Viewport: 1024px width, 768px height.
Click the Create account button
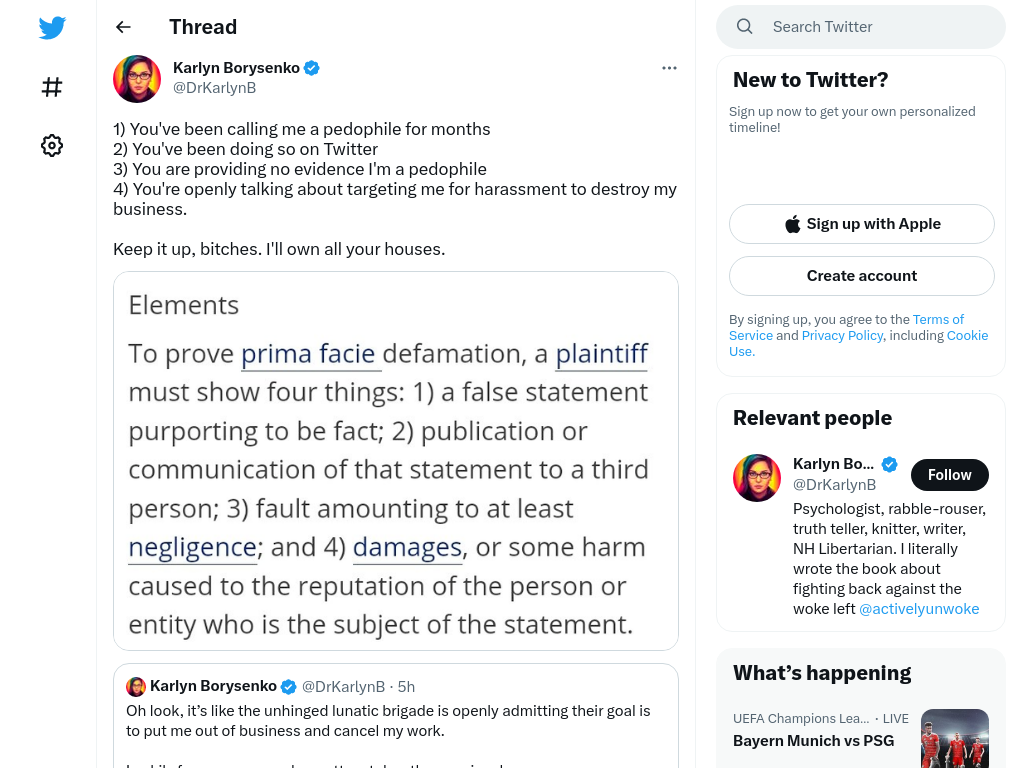[x=861, y=276]
